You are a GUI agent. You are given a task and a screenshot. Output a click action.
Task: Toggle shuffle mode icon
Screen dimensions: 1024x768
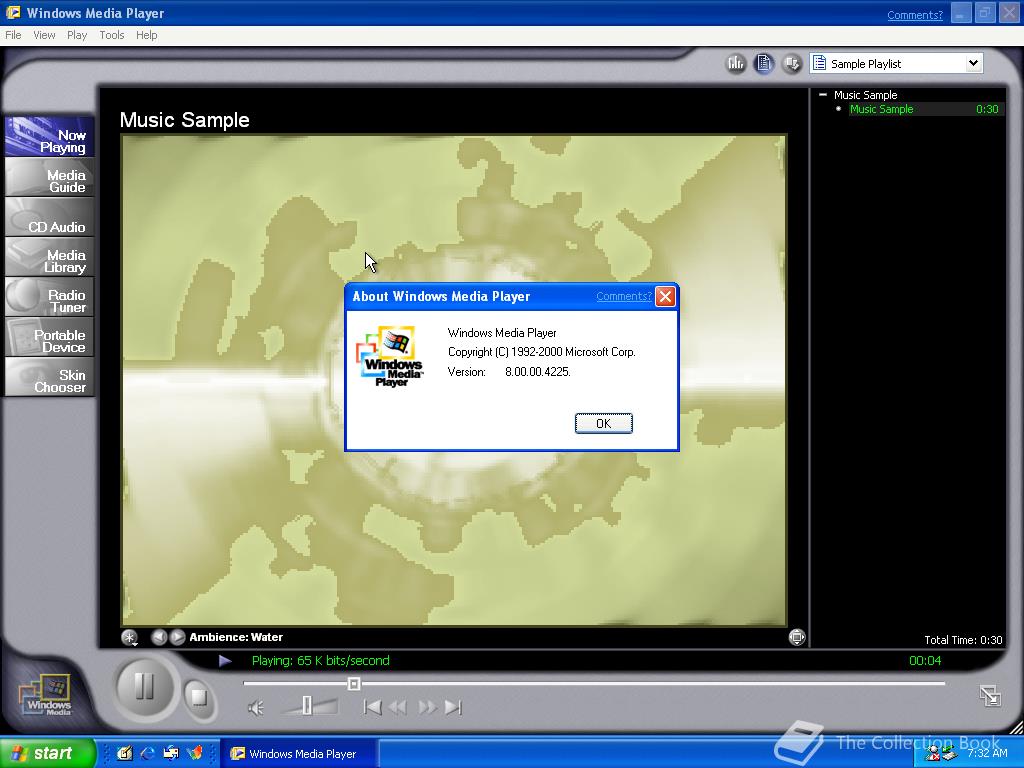click(x=792, y=63)
